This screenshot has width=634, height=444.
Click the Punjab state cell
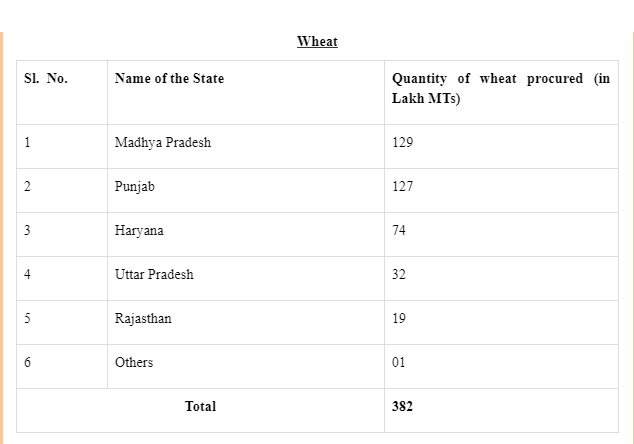click(135, 186)
